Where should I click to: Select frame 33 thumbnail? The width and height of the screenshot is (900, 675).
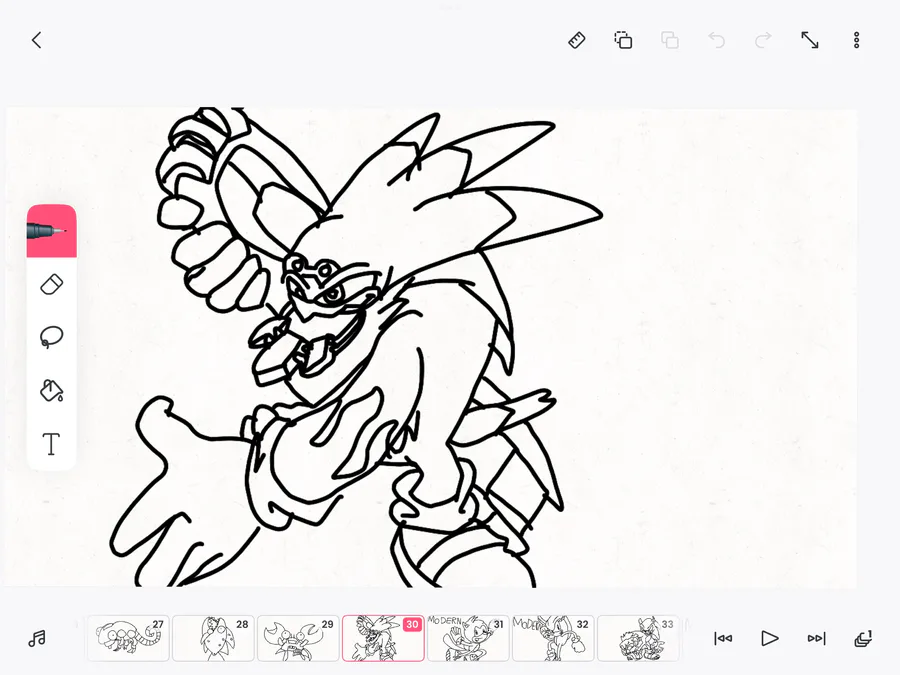tap(638, 638)
